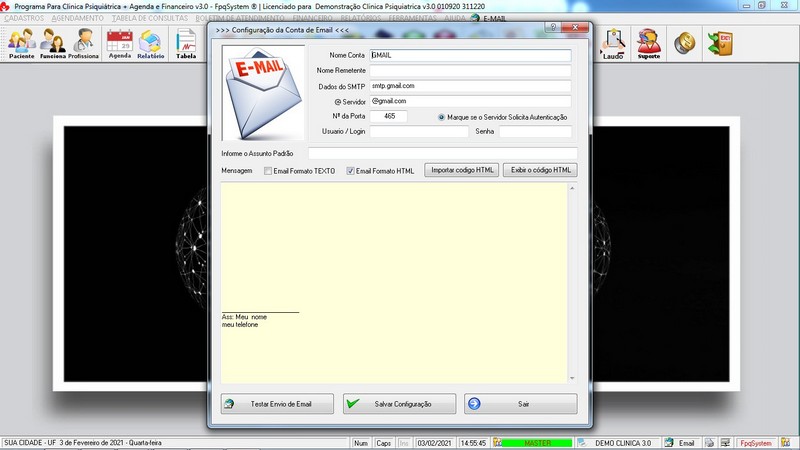Click the dialog help question-mark button
This screenshot has height=450, width=800.
coord(553,28)
